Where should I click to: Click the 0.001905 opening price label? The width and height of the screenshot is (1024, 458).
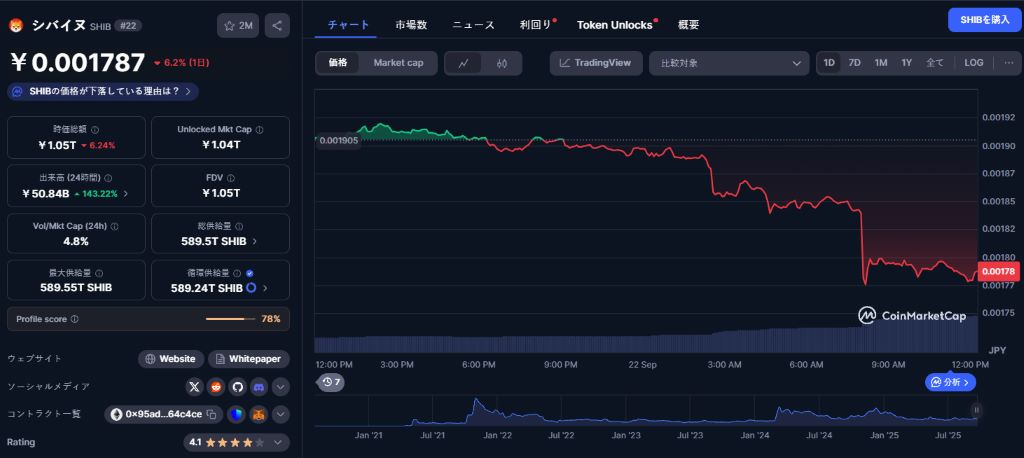tap(340, 140)
